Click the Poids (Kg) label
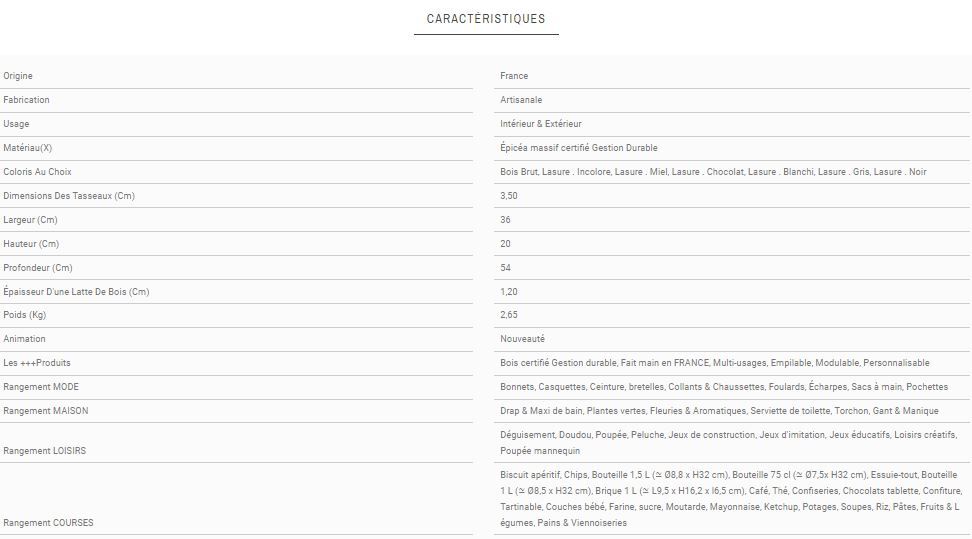This screenshot has height=539, width=972. tap(25, 315)
